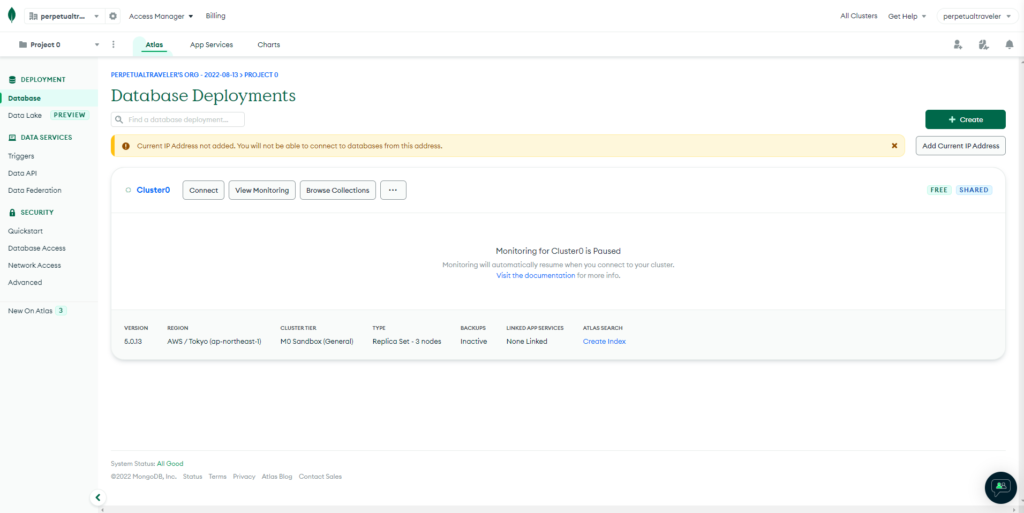The height and width of the screenshot is (513, 1024).
Task: Open the Billing page
Action: [x=216, y=16]
